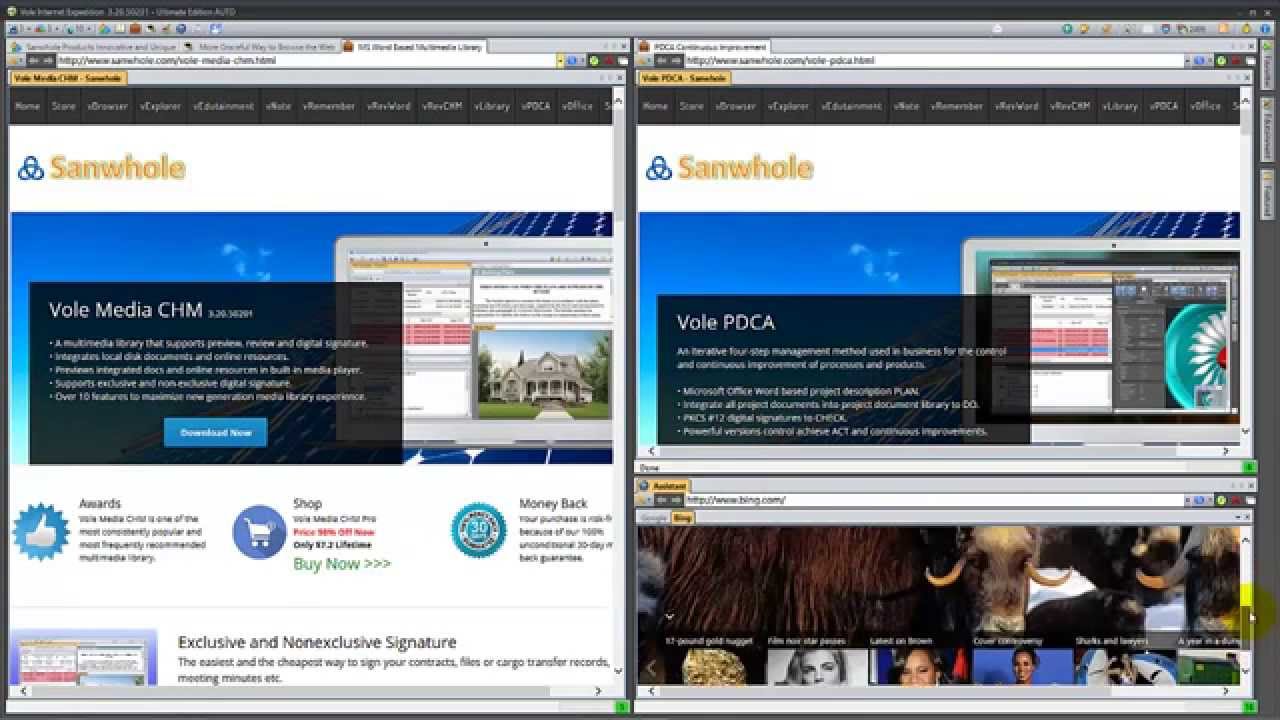Screen dimensions: 1280x720
Task: Select the Assistant pane tab
Action: coord(664,486)
